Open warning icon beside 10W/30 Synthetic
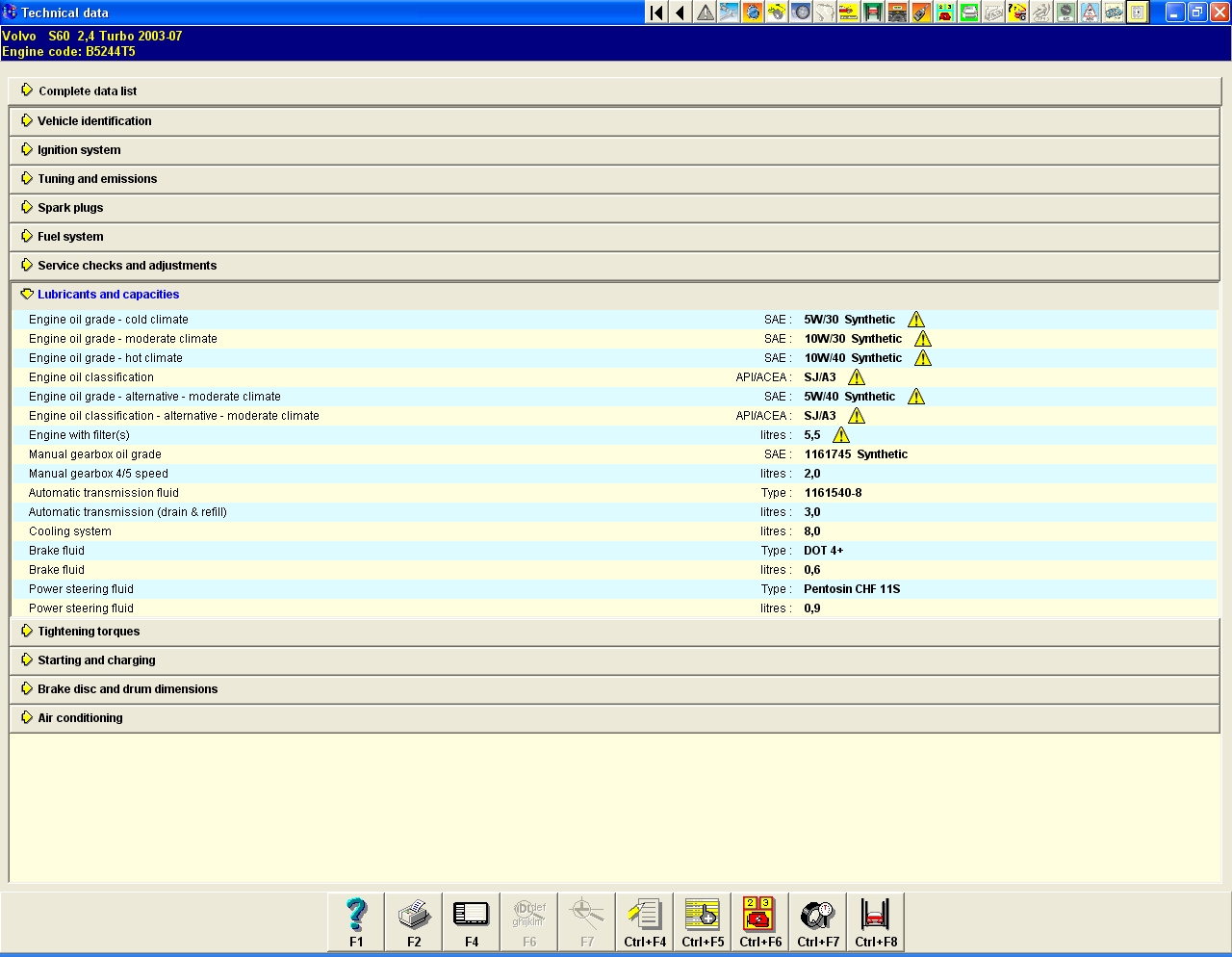The image size is (1232, 957). [x=923, y=339]
